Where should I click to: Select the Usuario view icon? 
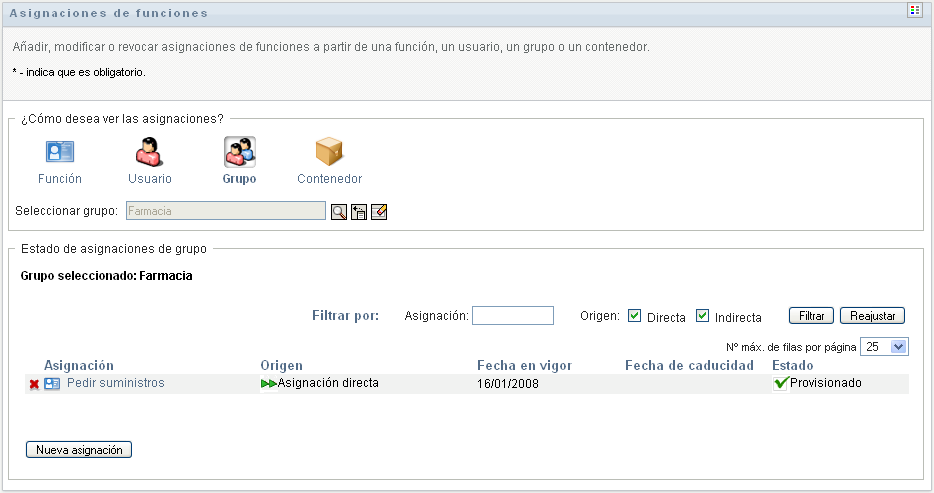(149, 152)
